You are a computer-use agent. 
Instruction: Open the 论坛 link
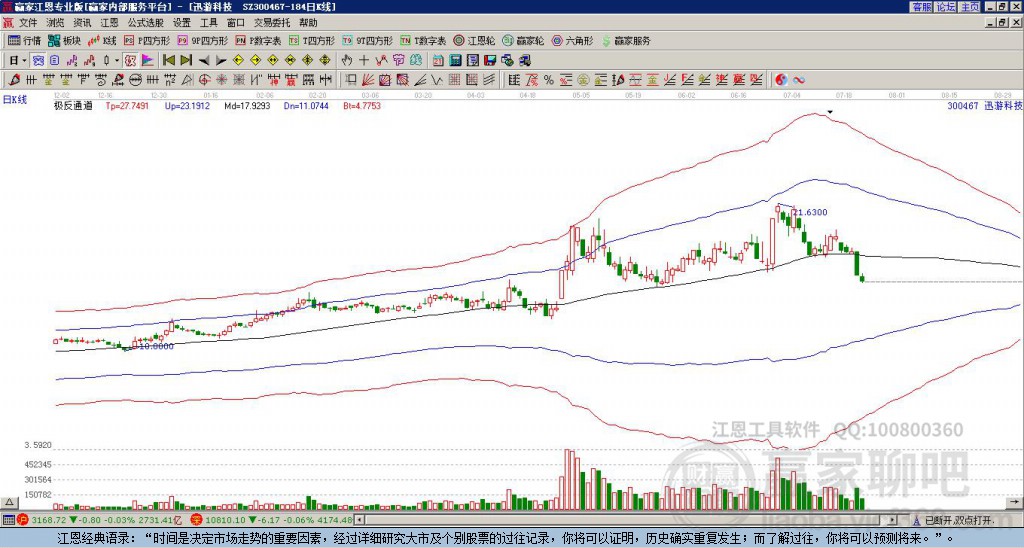(x=946, y=7)
